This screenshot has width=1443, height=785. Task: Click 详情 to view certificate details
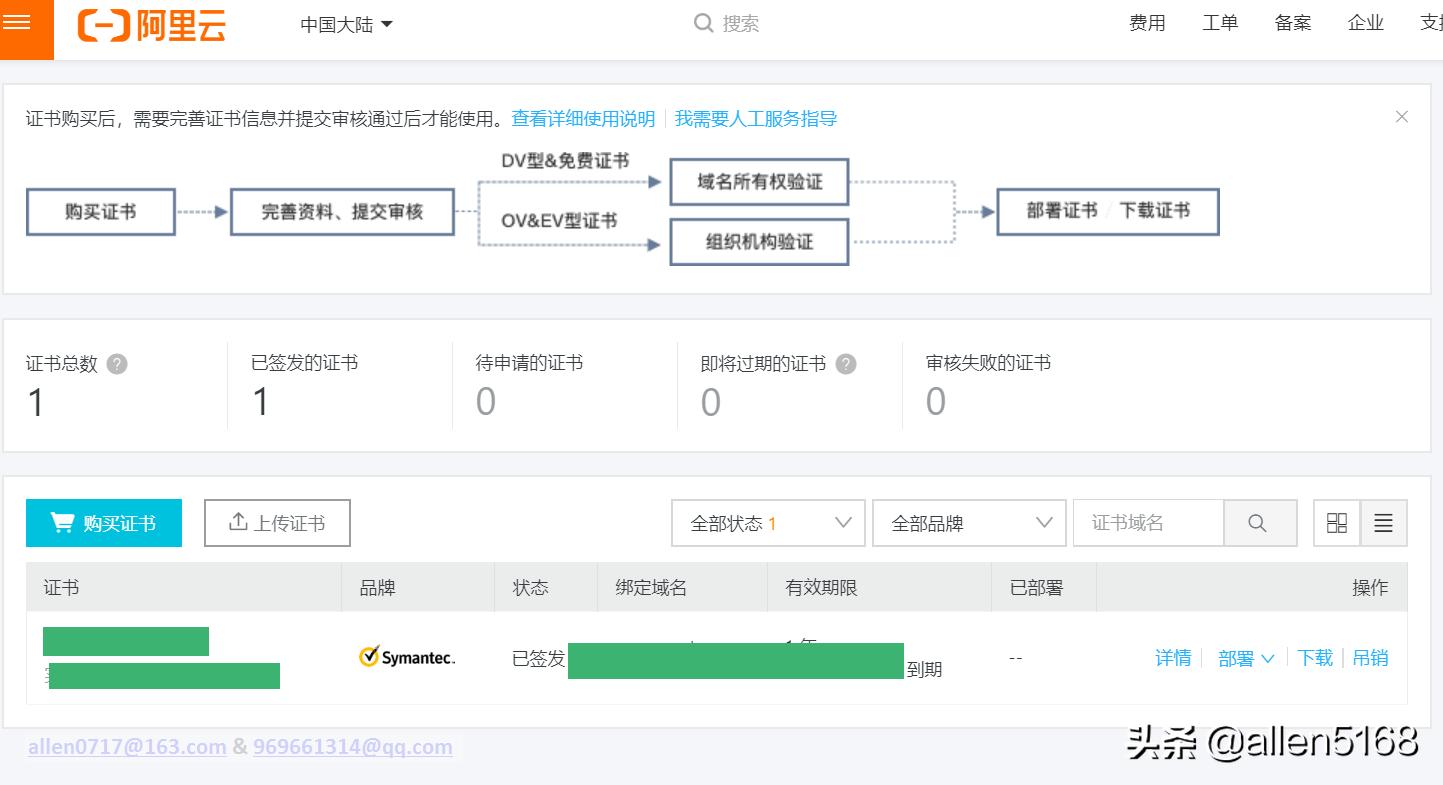click(x=1173, y=658)
